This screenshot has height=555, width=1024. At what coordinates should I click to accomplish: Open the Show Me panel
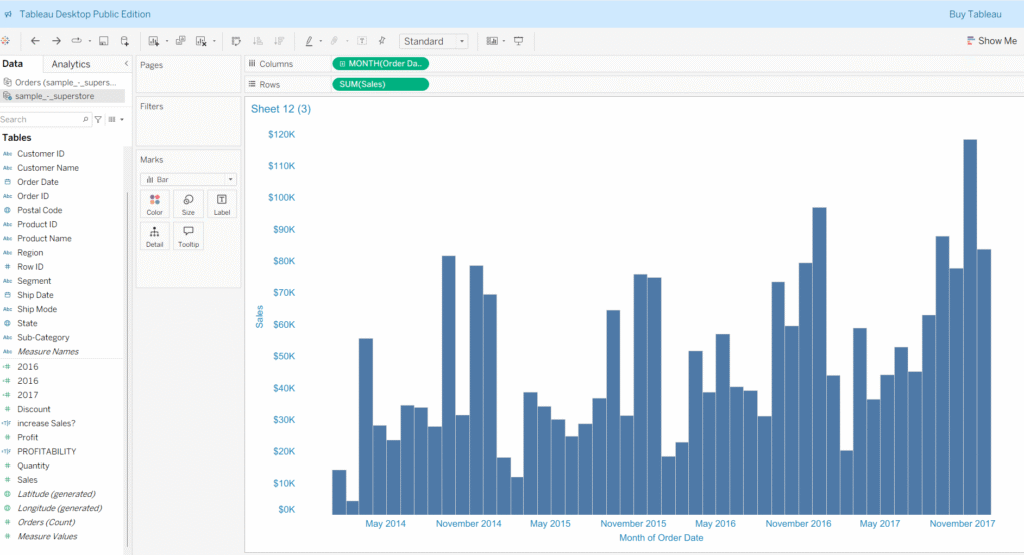(992, 41)
